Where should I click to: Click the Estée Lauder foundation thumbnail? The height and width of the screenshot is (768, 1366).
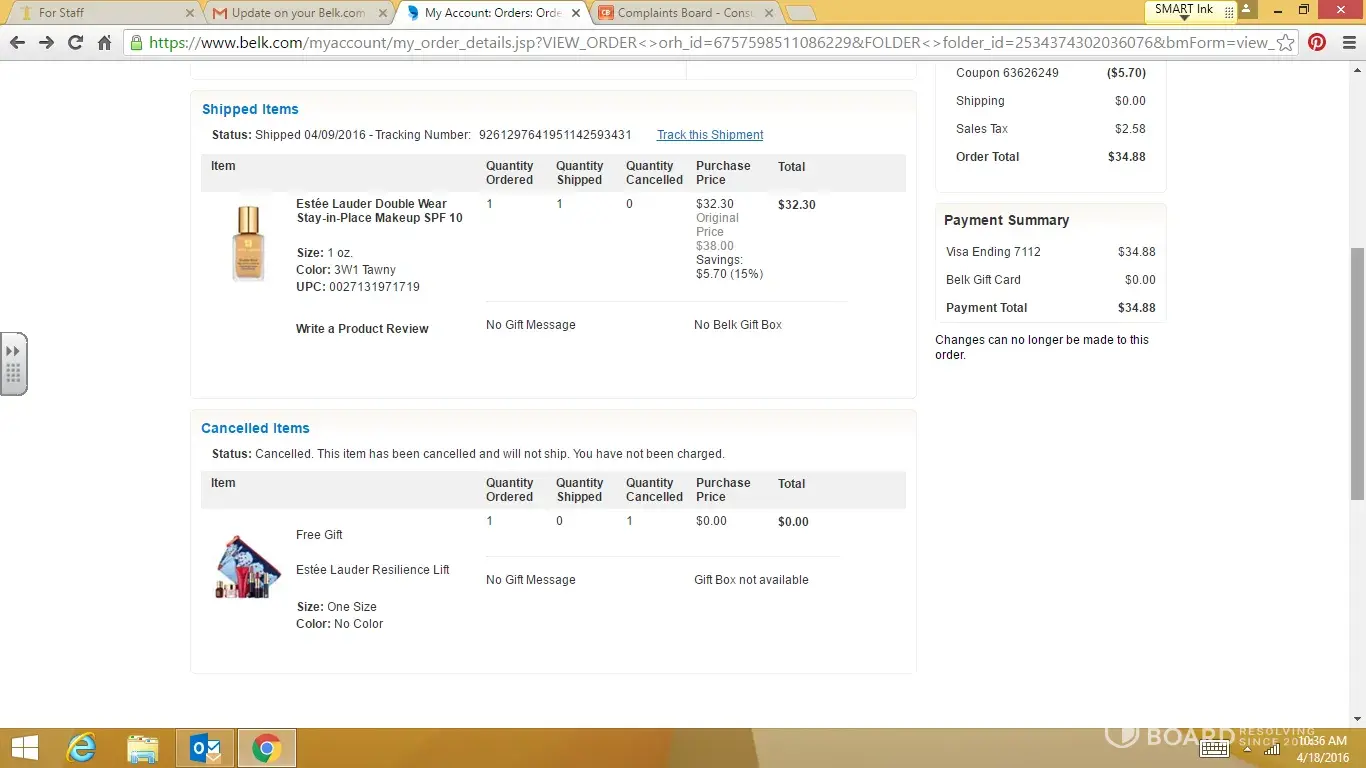click(x=248, y=243)
